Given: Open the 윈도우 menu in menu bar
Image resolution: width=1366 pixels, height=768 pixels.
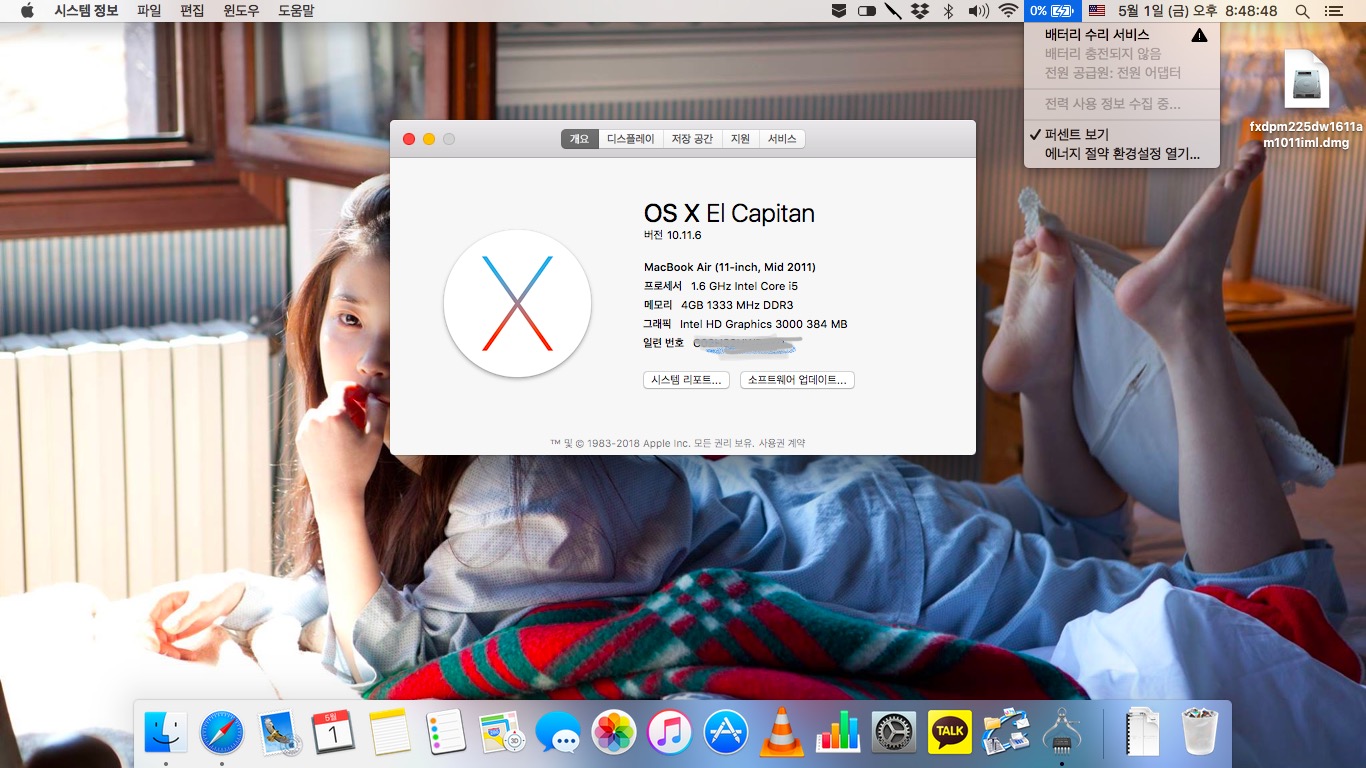Looking at the screenshot, I should [241, 11].
